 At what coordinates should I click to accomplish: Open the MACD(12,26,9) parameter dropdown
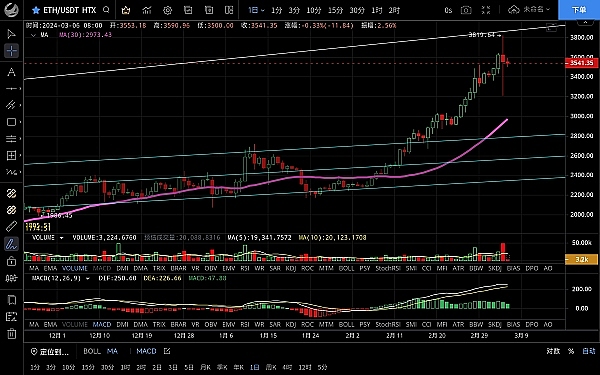[x=88, y=278]
